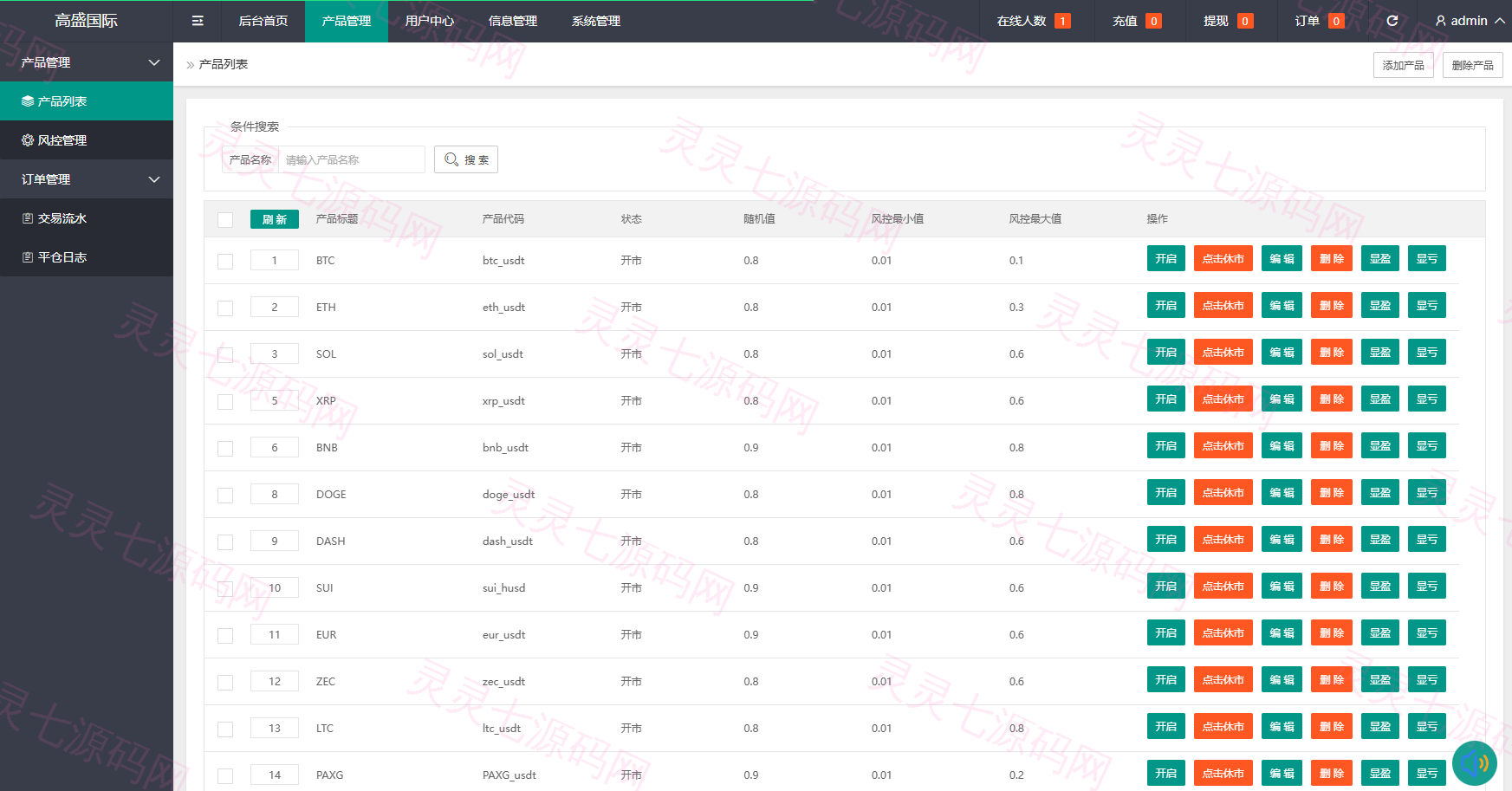Screen dimensions: 1512x791
Task: Click the admin user icon
Action: click(1441, 21)
